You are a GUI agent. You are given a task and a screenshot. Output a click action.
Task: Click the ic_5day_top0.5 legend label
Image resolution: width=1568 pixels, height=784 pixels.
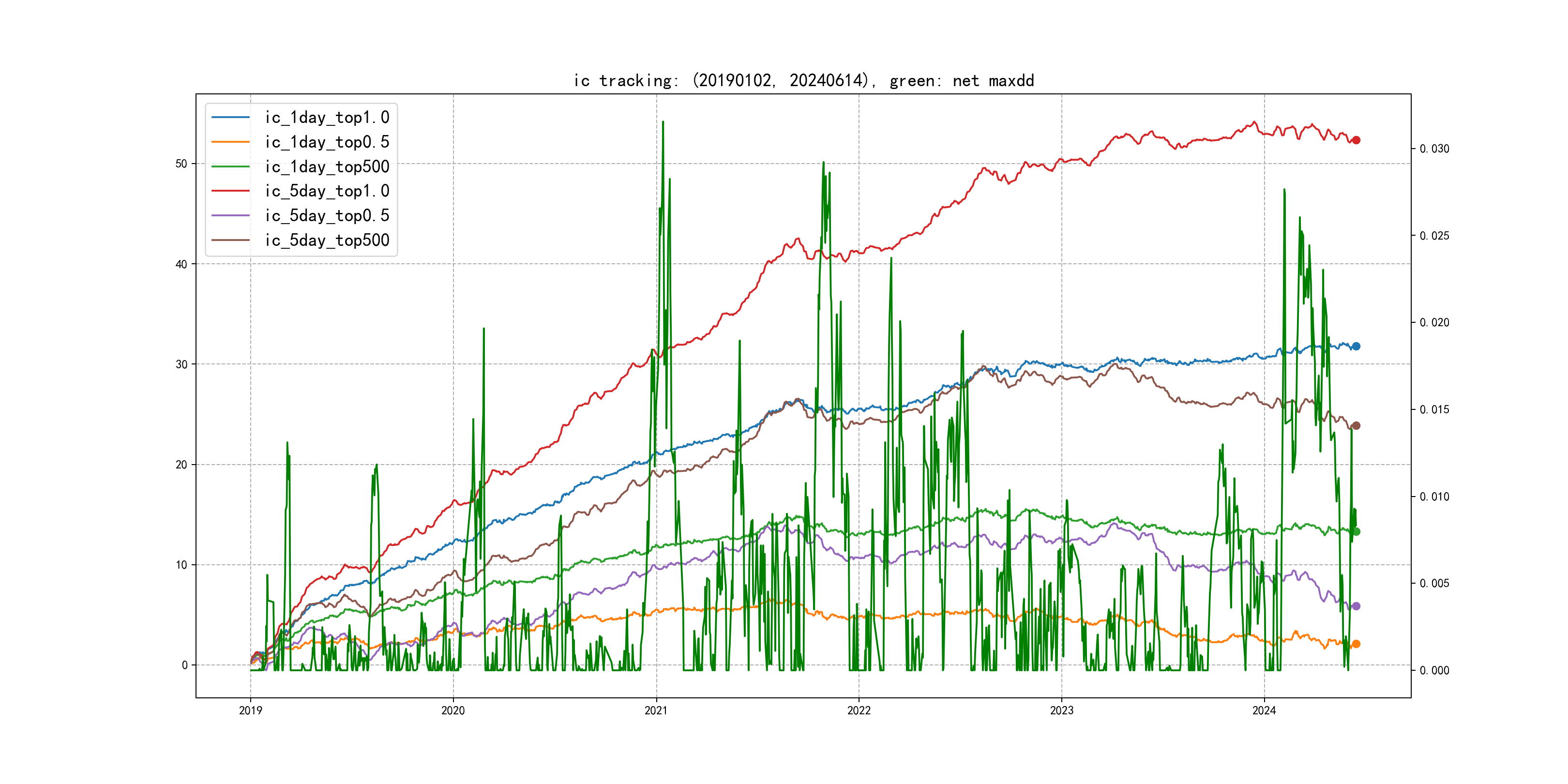(327, 215)
